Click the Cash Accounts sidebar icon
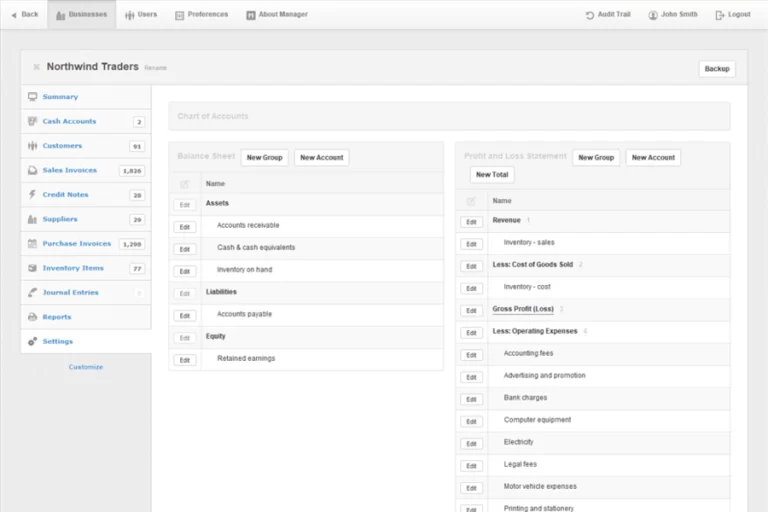The height and width of the screenshot is (512, 768). tap(32, 121)
